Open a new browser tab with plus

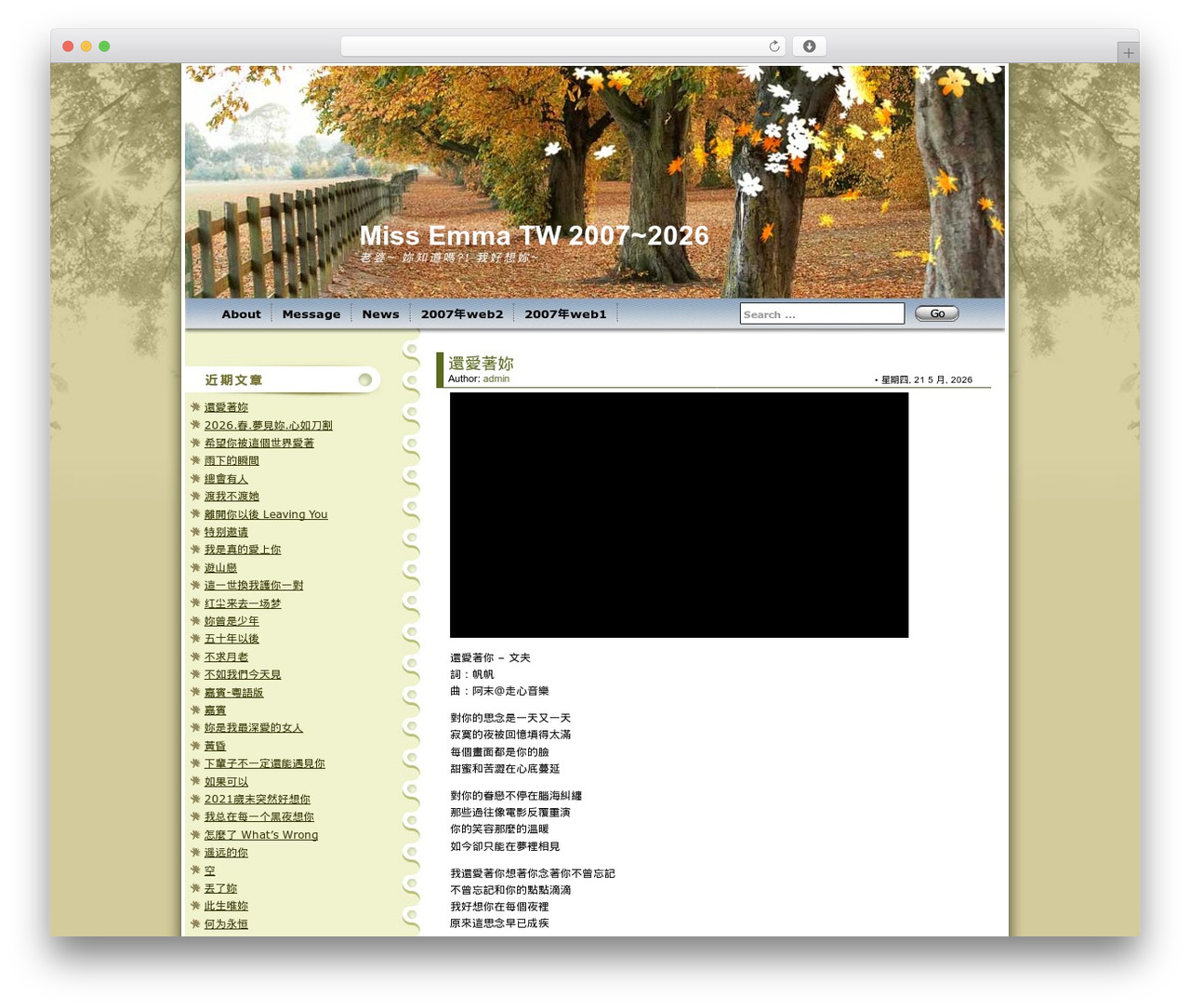coord(1129,53)
